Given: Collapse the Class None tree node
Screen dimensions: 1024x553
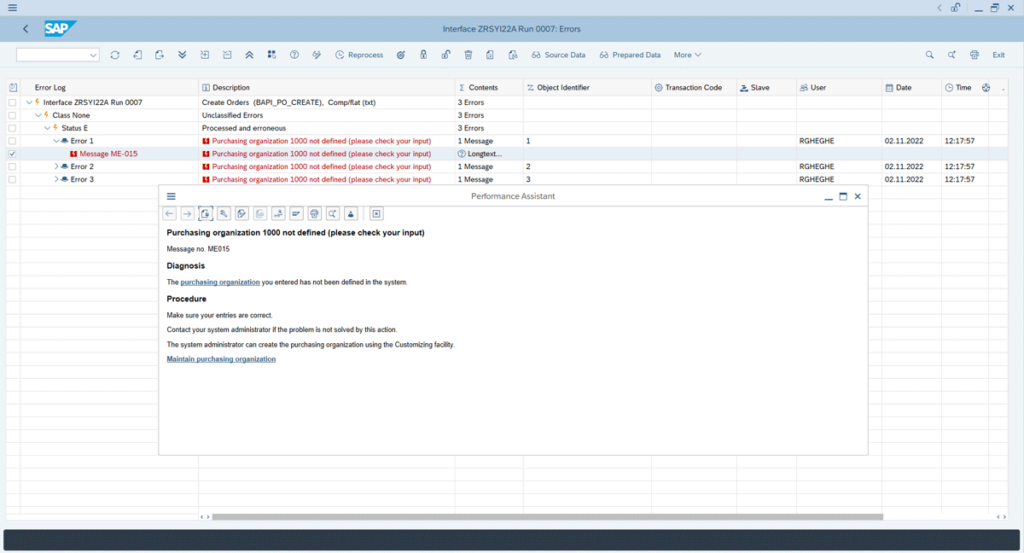Looking at the screenshot, I should tap(39, 116).
